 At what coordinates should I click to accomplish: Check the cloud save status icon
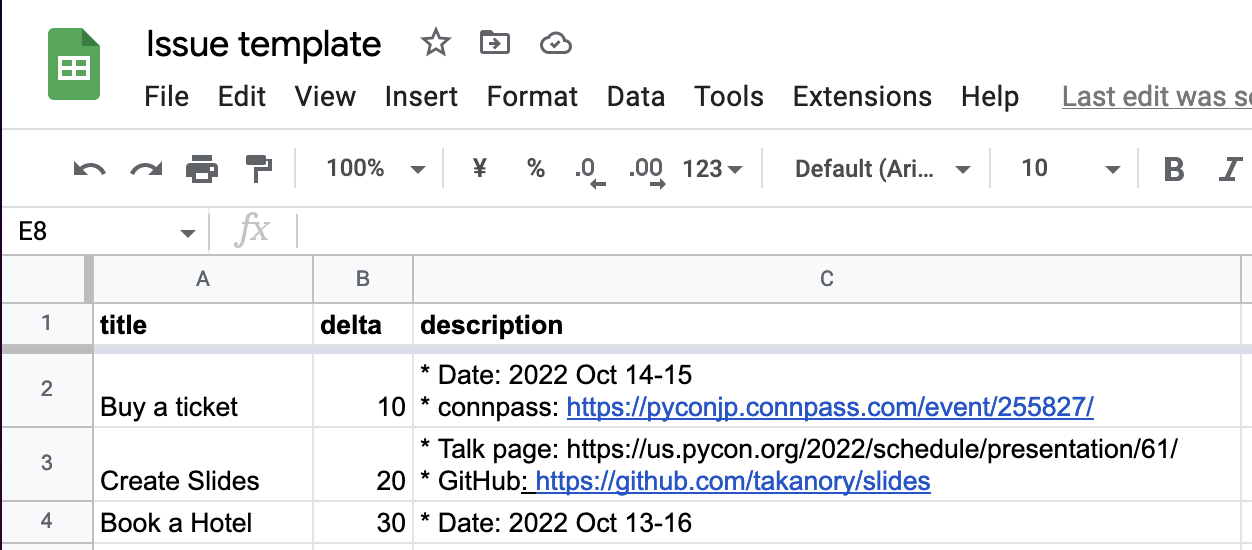click(x=555, y=43)
